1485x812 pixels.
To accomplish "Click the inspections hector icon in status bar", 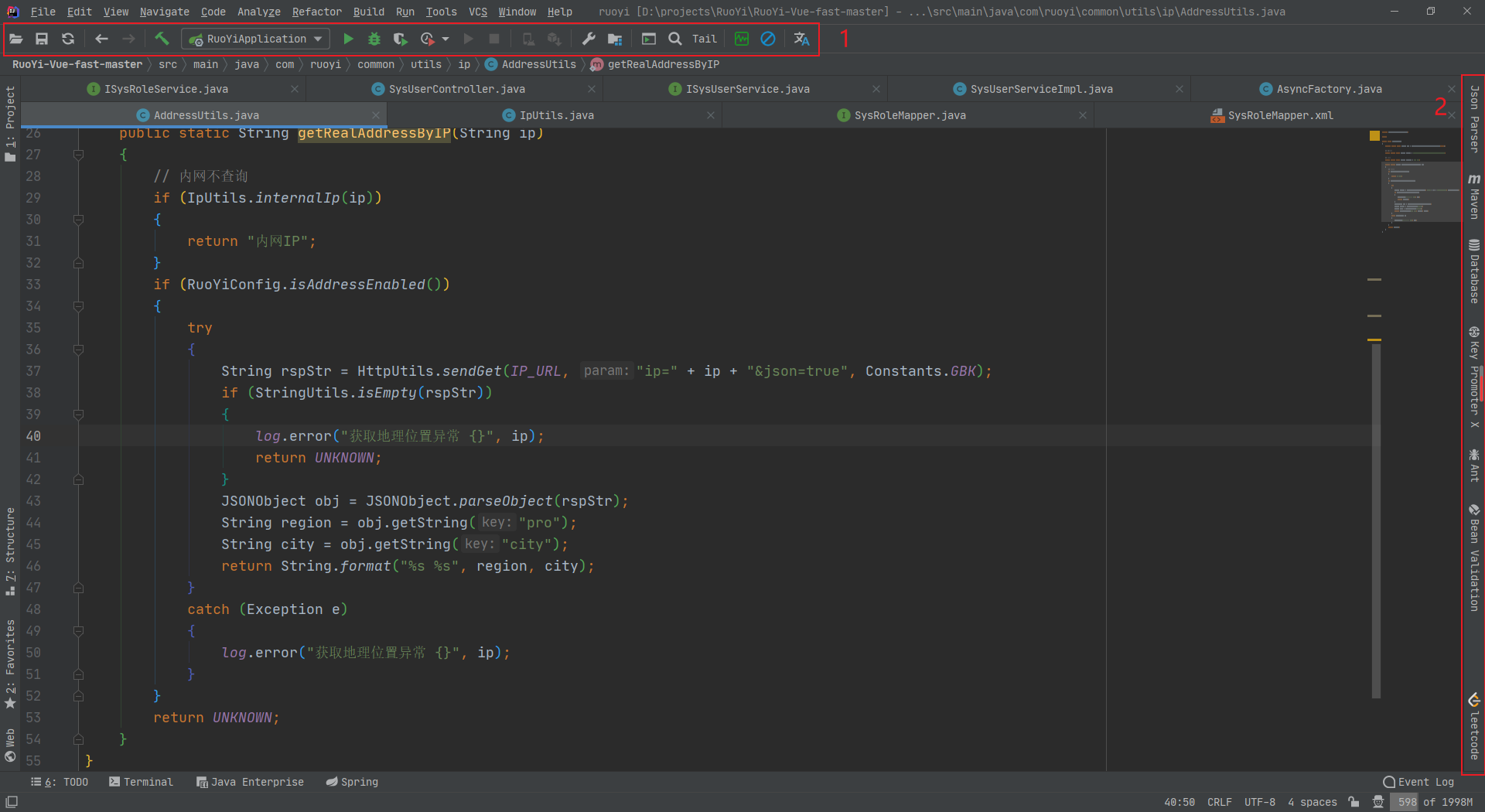I will click(1378, 802).
